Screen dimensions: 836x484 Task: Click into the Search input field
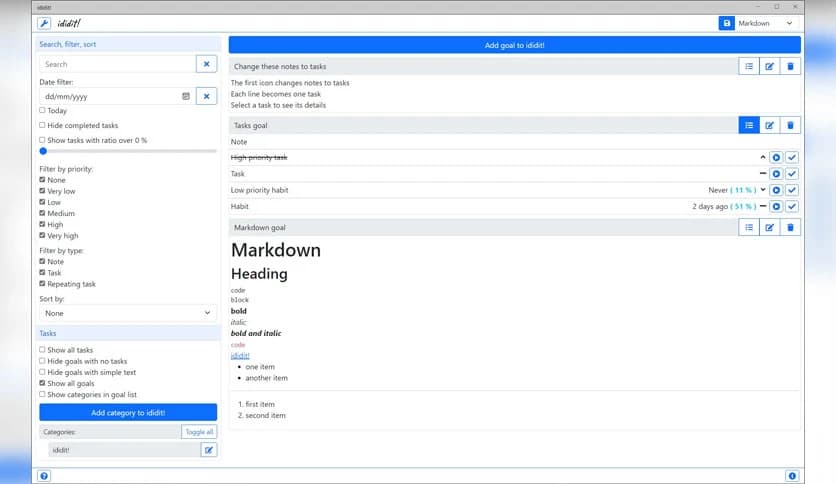118,64
